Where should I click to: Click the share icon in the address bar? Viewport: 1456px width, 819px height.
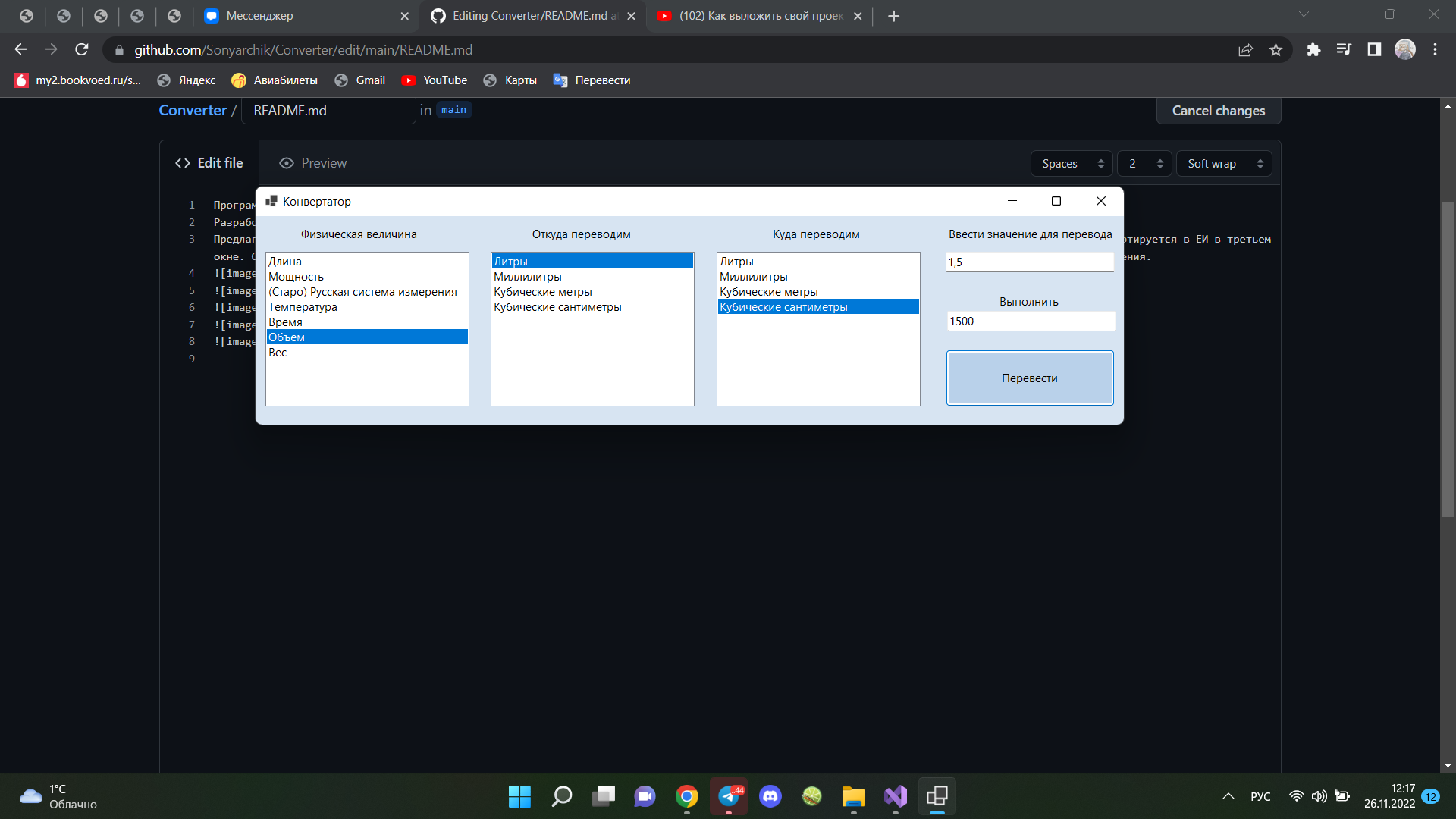(1245, 49)
